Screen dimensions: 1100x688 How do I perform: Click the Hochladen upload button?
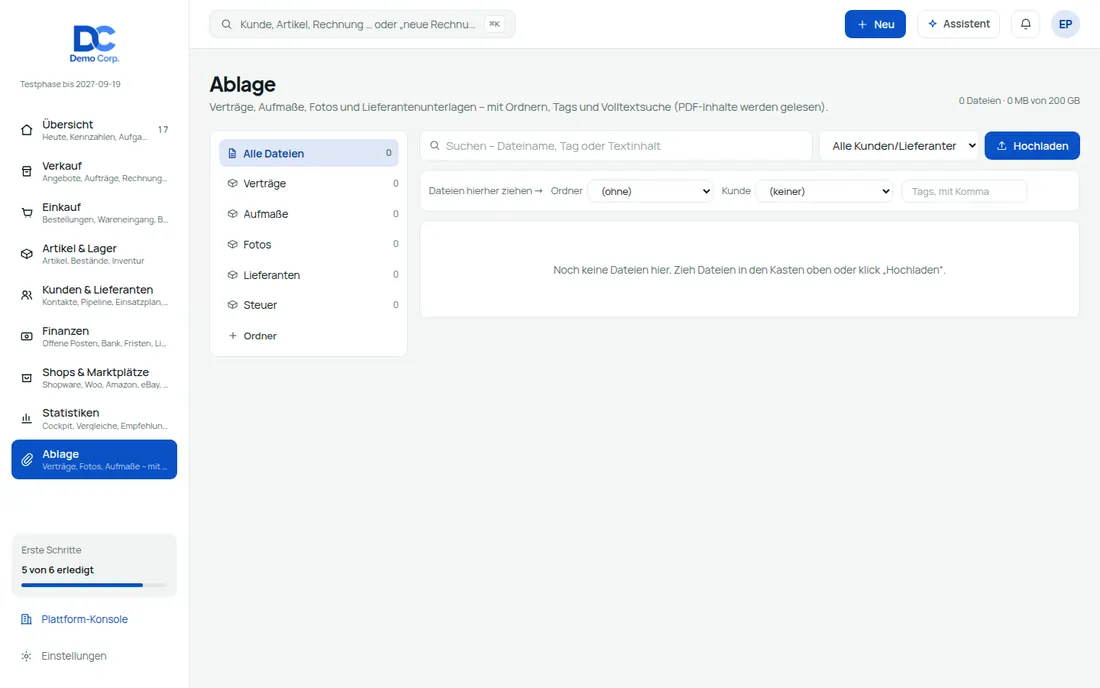pyautogui.click(x=1032, y=146)
